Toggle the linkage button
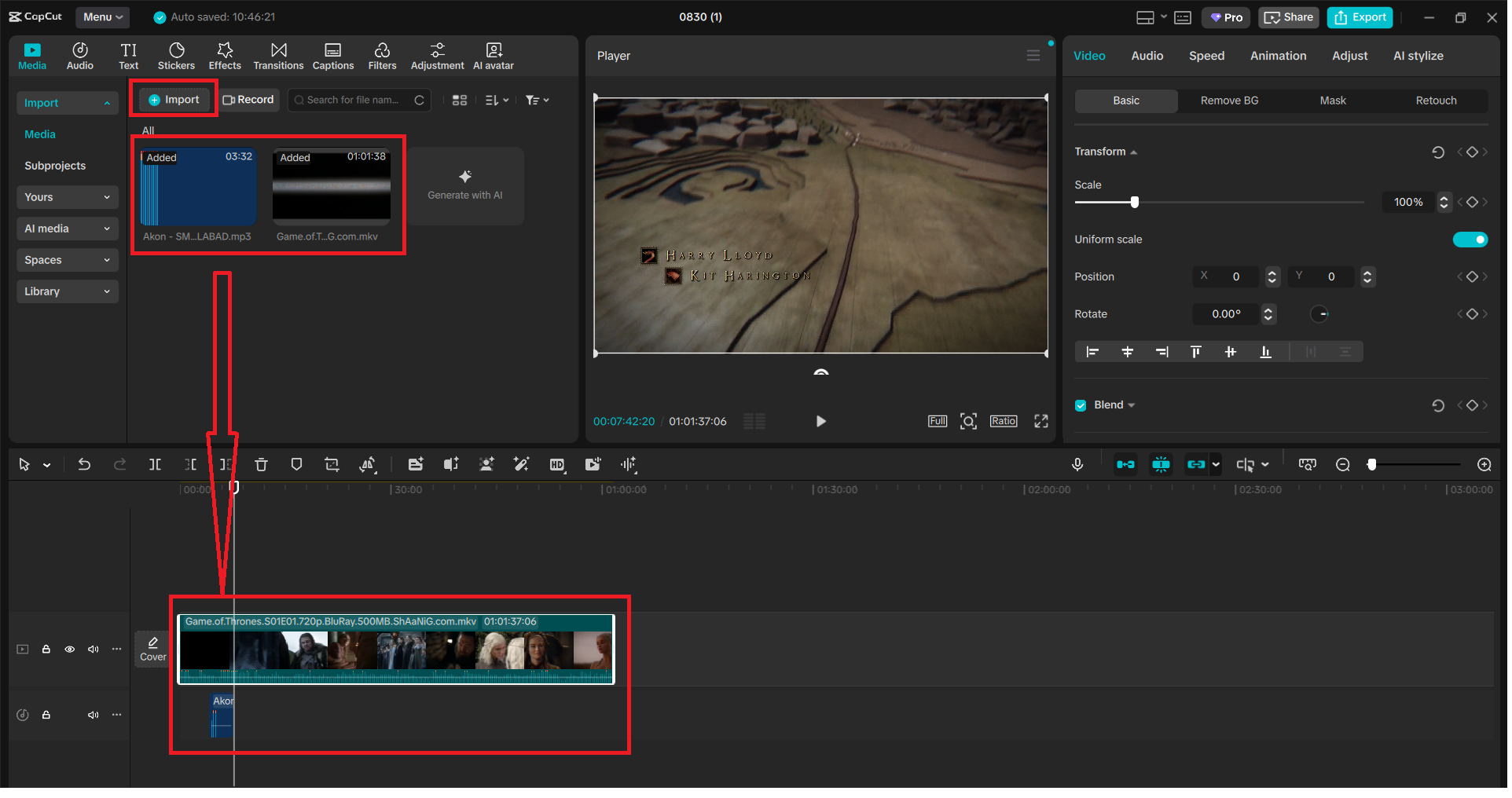 1196,465
